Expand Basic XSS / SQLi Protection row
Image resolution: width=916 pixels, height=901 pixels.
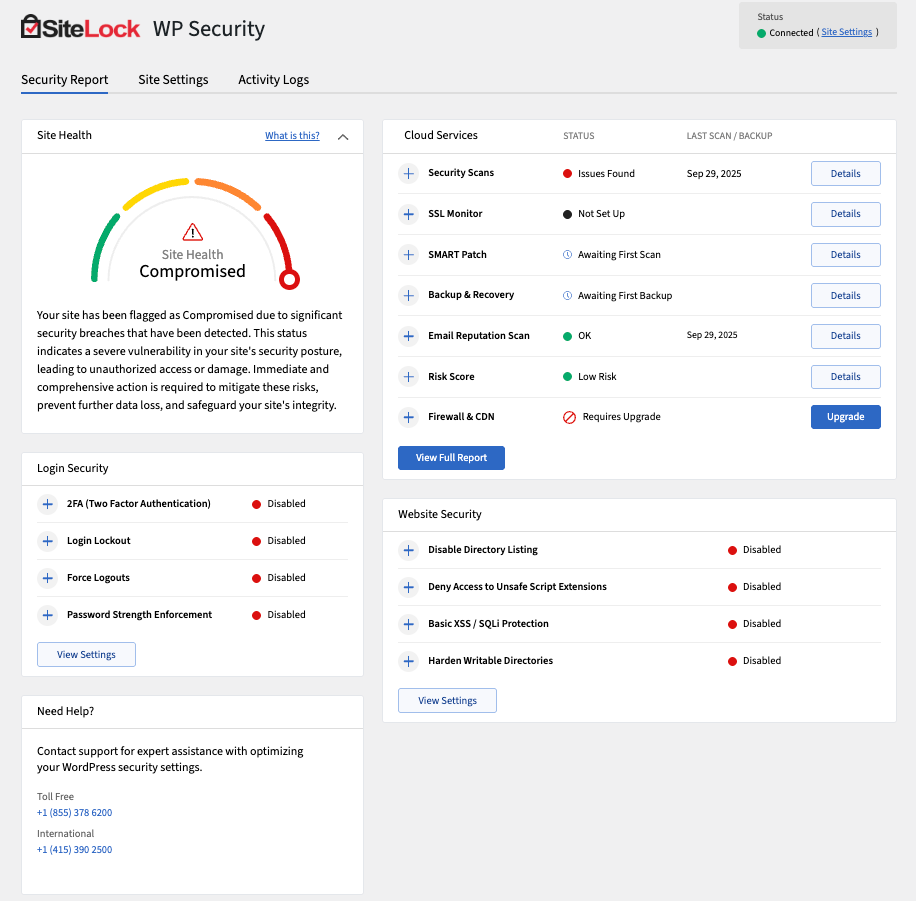[408, 625]
